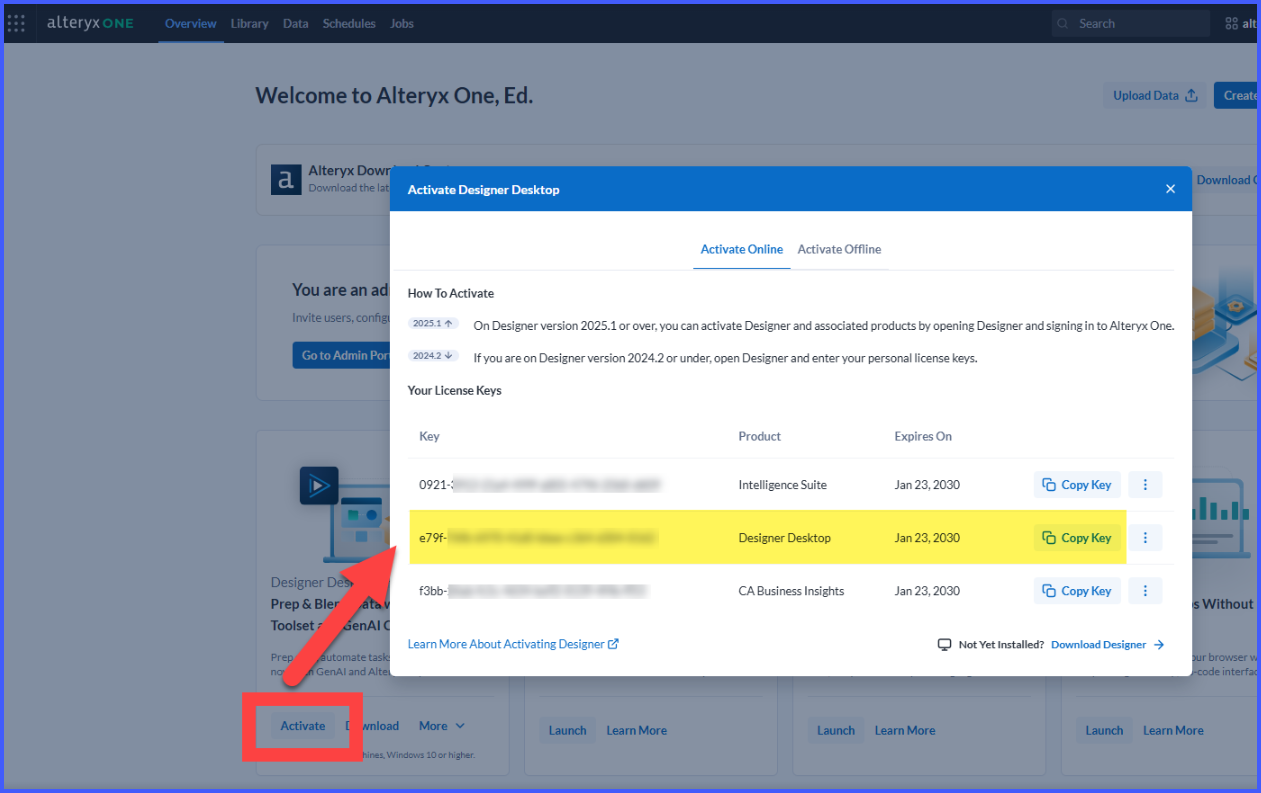Click the CA Business Insights product cell
The width and height of the screenshot is (1261, 793).
(791, 590)
